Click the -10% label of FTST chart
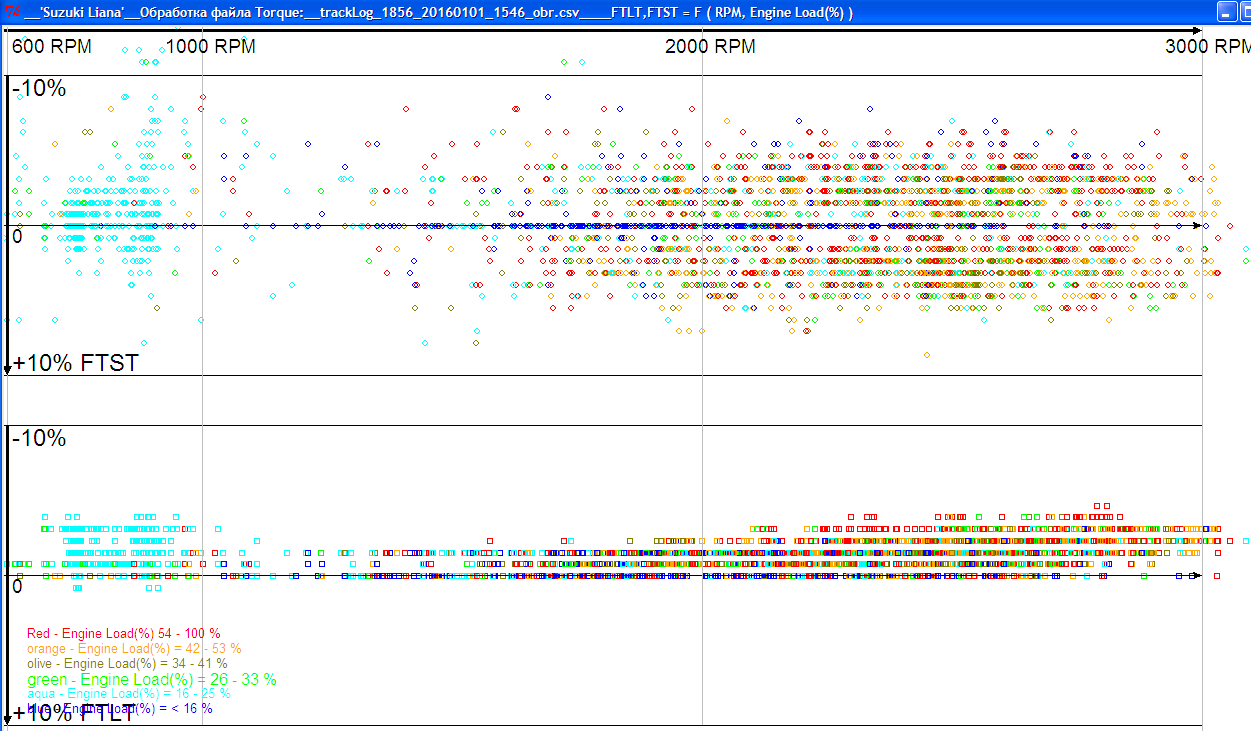The width and height of the screenshot is (1251, 731). (x=39, y=89)
